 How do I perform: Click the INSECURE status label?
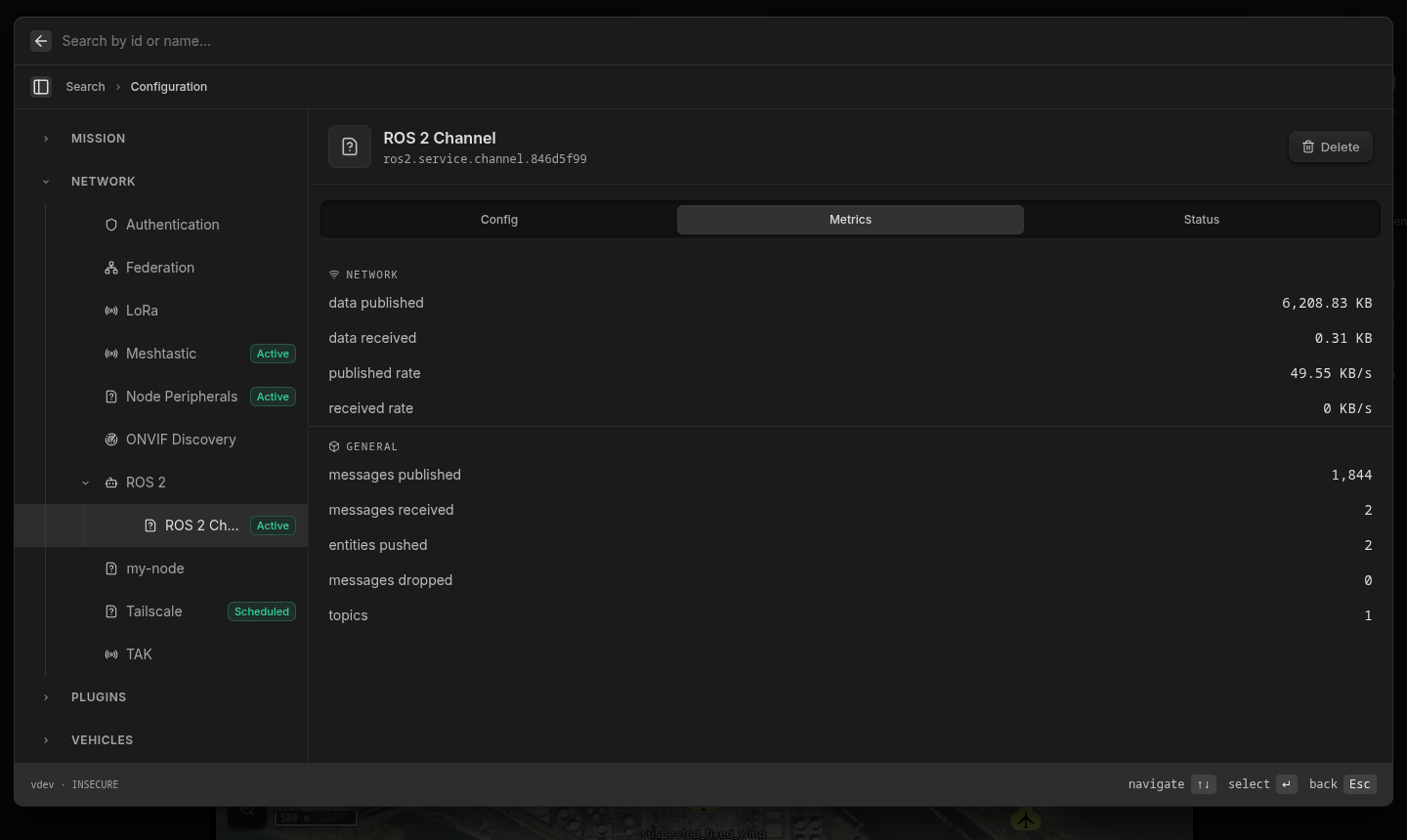(x=95, y=784)
